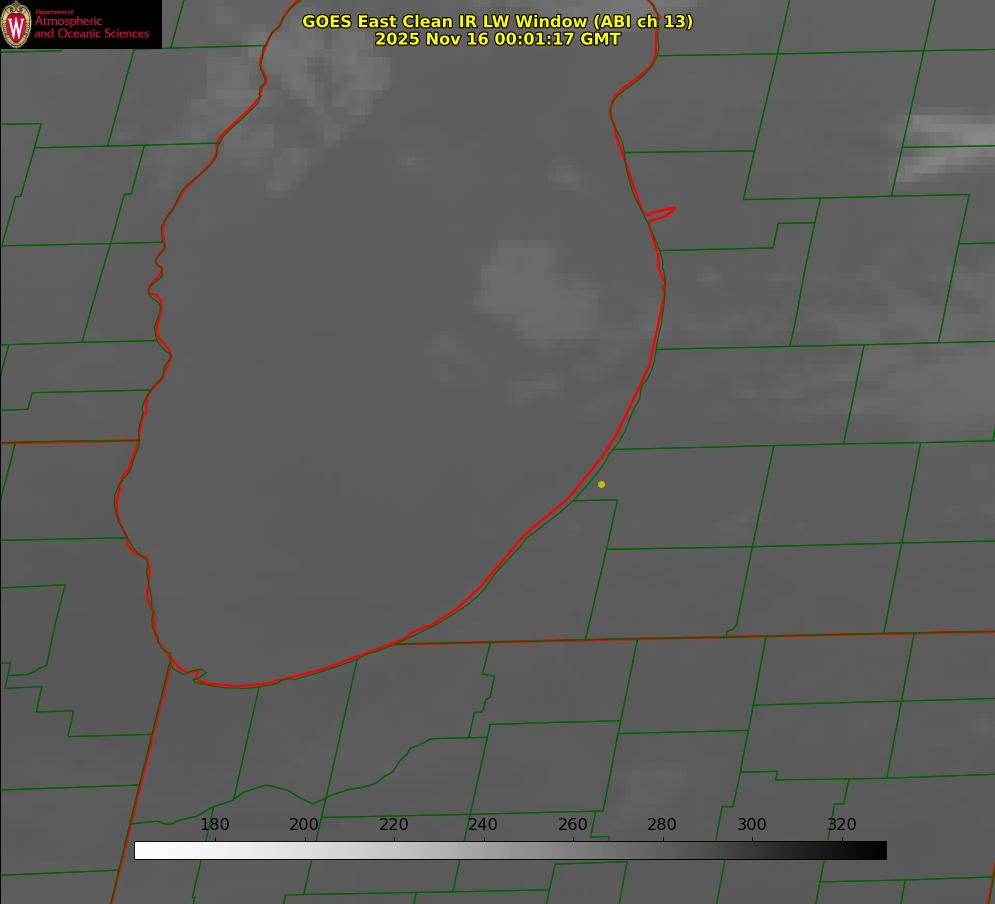
Task: Click the 220 colorbar tick label
Action: [x=394, y=825]
